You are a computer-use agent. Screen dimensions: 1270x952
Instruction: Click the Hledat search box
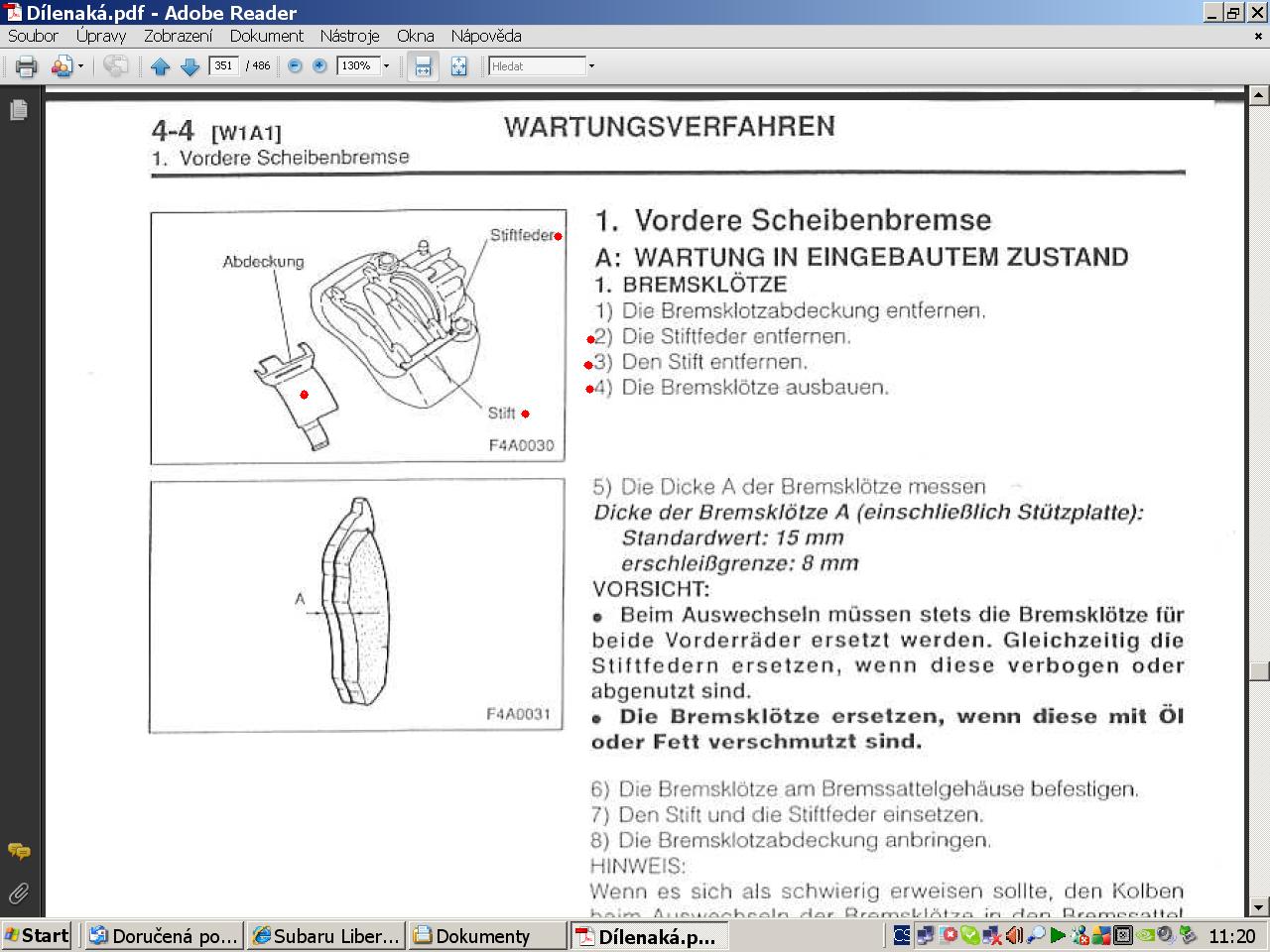(x=537, y=66)
